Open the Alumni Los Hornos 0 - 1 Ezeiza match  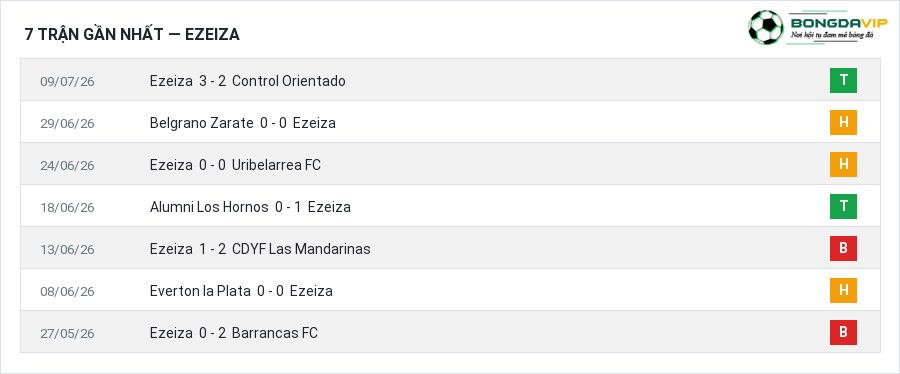tap(250, 207)
